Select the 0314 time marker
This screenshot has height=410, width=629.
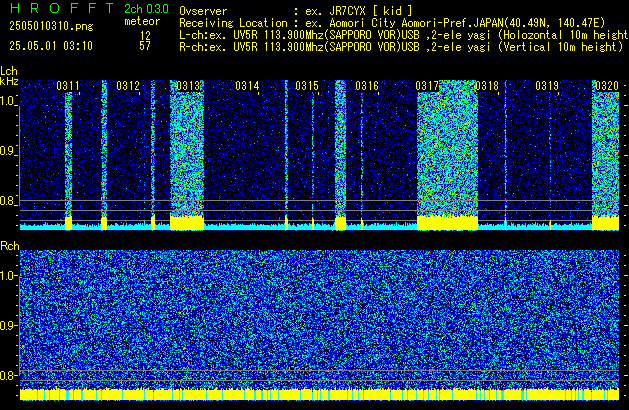(x=247, y=86)
